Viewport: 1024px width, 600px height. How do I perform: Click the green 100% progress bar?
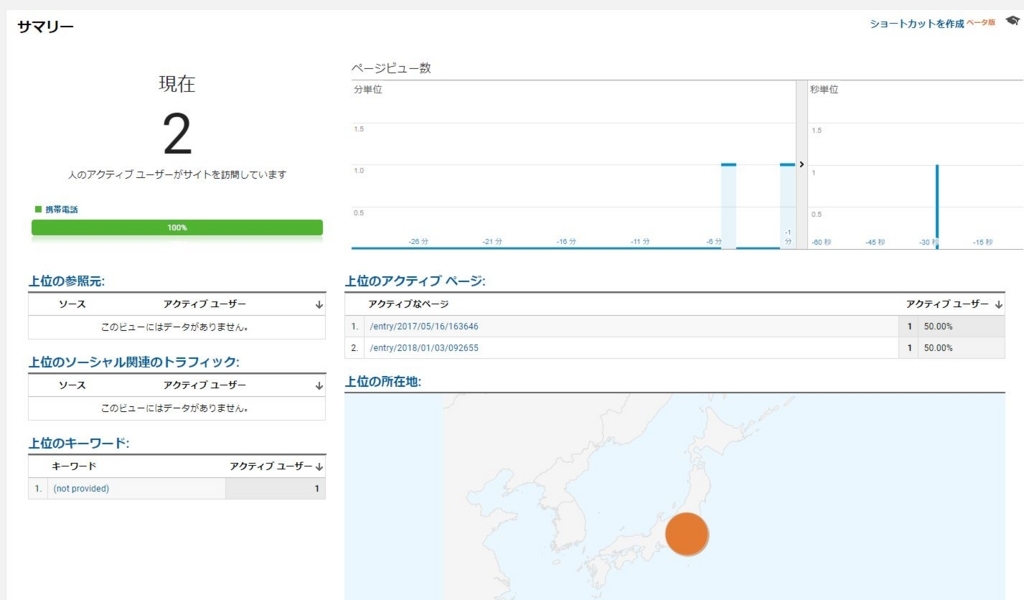176,227
